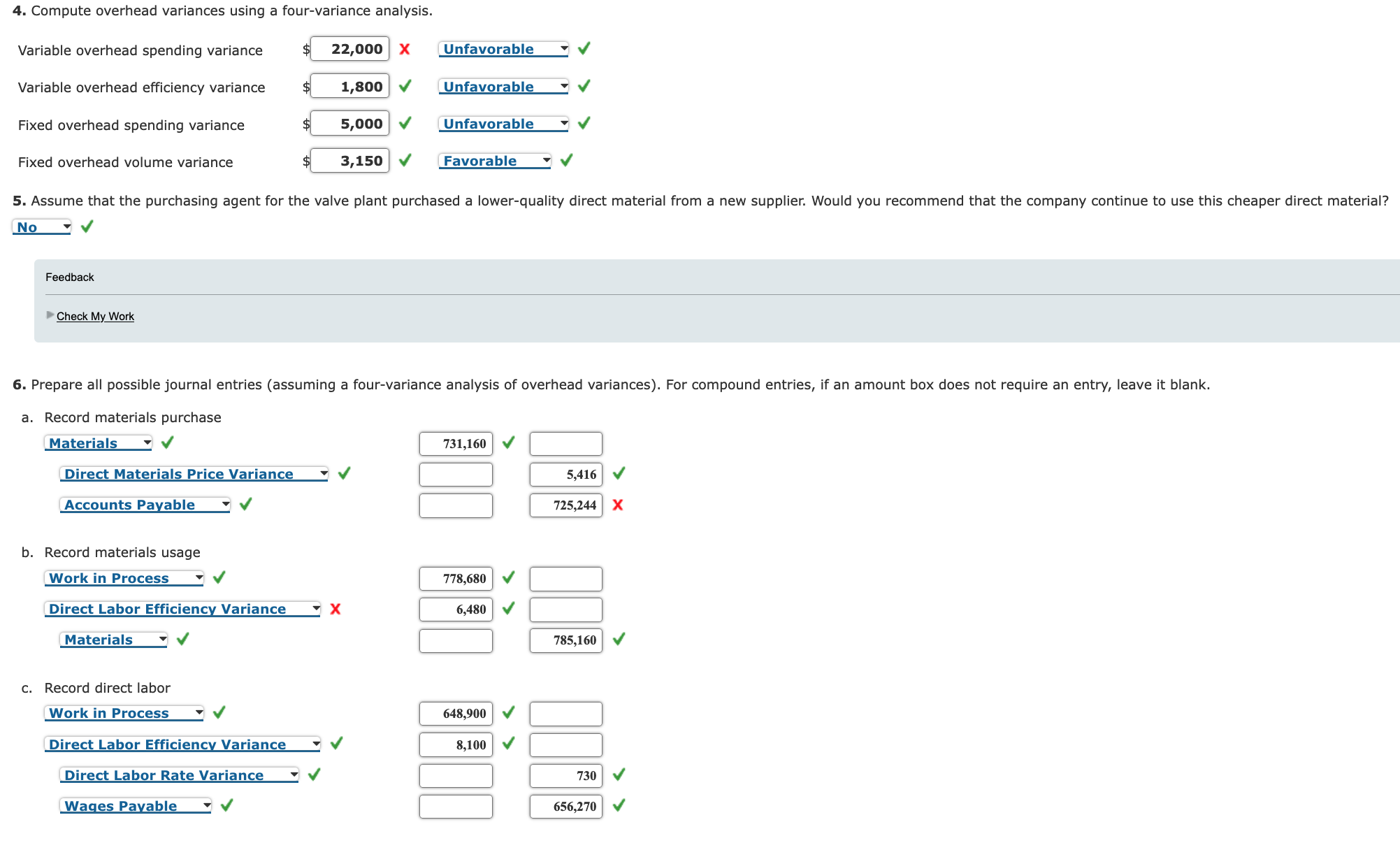The height and width of the screenshot is (843, 1400).
Task: Click Accounts Payable credit field 725,244
Action: tap(565, 505)
